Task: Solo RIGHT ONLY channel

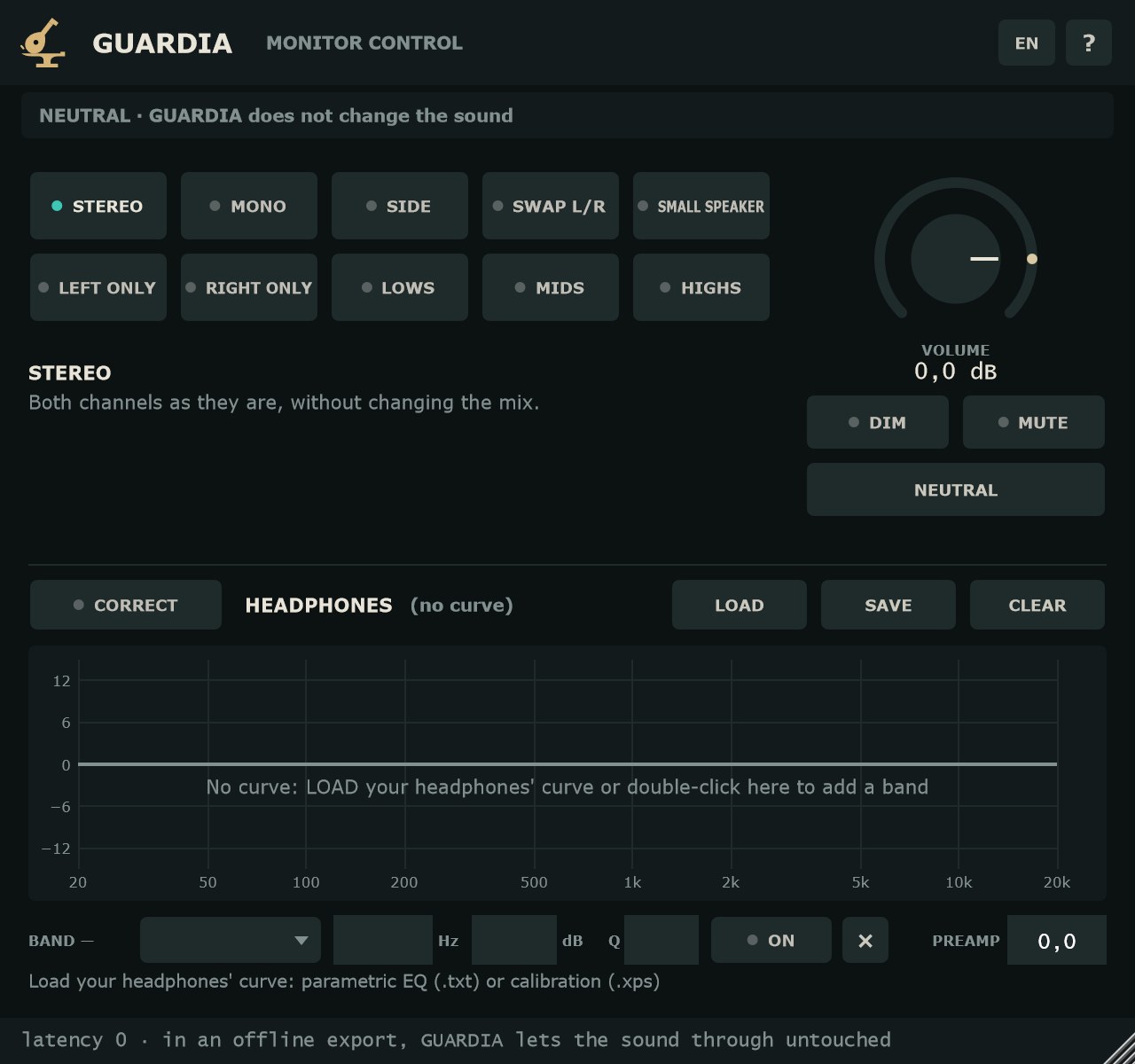Action: [x=249, y=287]
